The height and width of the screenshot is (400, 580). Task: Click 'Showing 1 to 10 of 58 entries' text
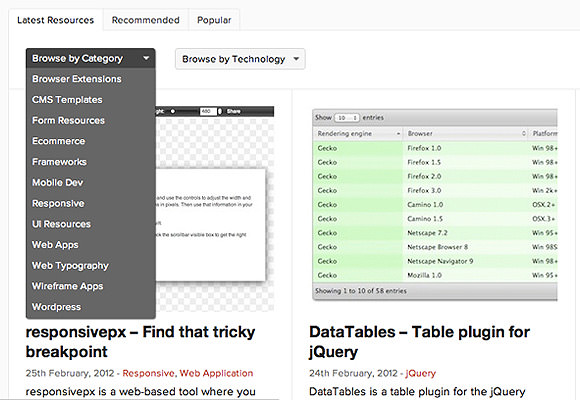coord(361,291)
